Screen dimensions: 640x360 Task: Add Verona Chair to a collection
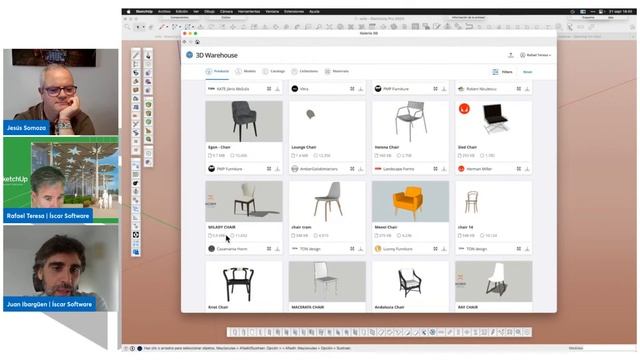click(x=436, y=169)
